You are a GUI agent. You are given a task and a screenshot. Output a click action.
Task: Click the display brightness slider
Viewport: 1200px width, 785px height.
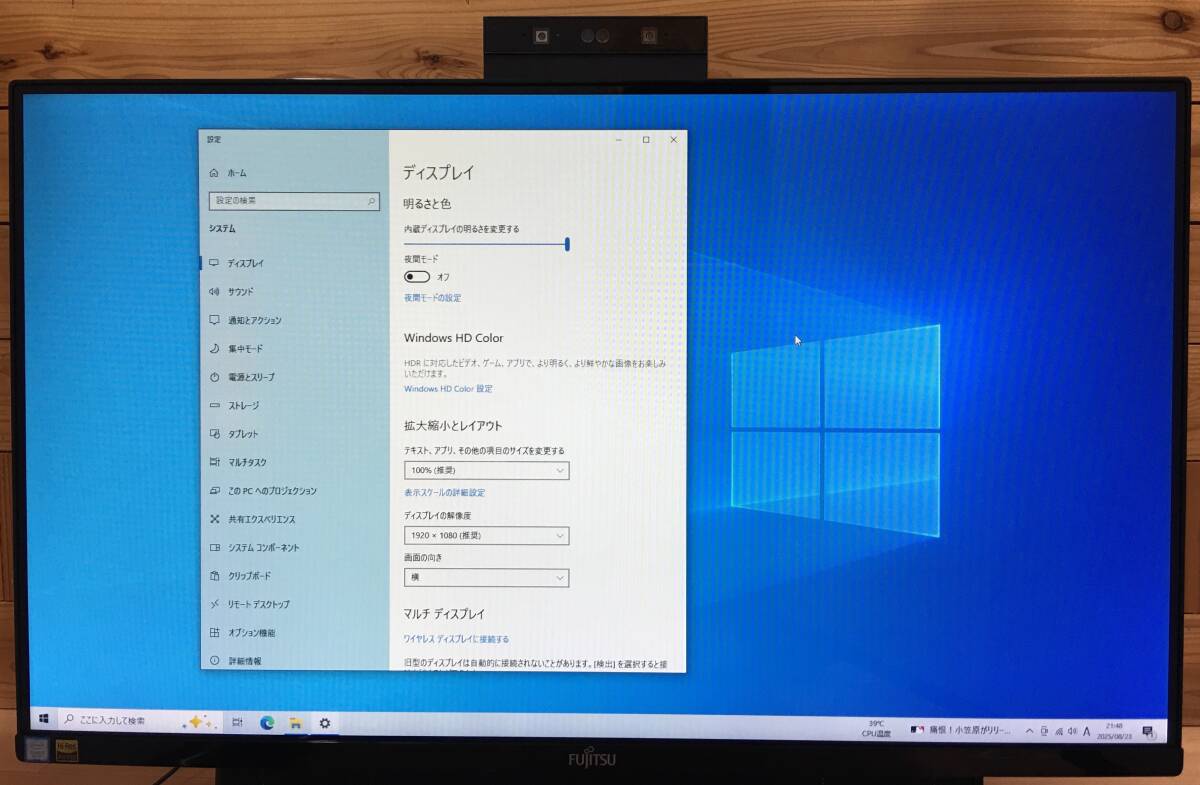[x=485, y=244]
